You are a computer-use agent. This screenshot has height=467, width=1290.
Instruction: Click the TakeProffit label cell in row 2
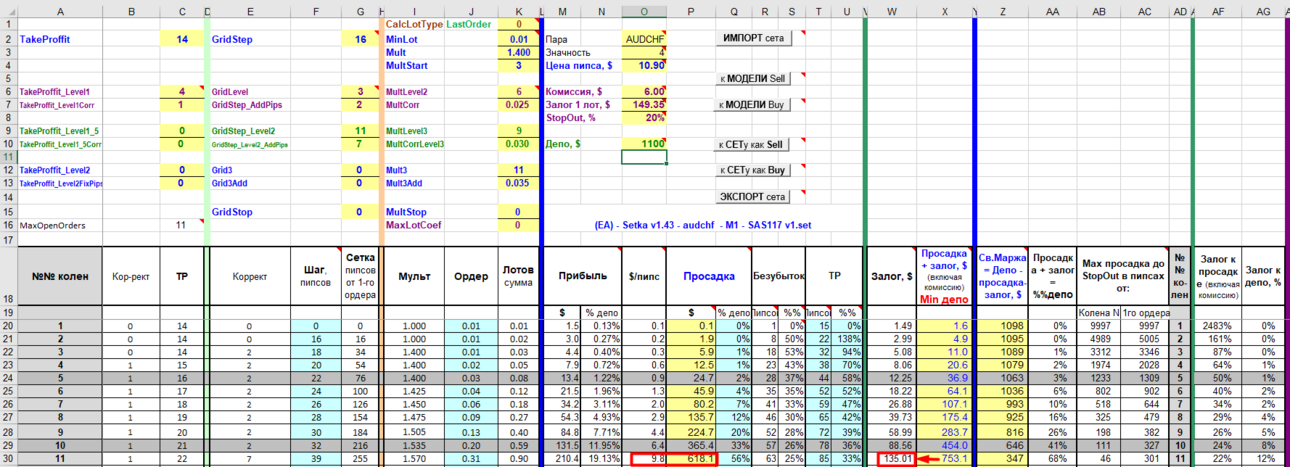[60, 38]
